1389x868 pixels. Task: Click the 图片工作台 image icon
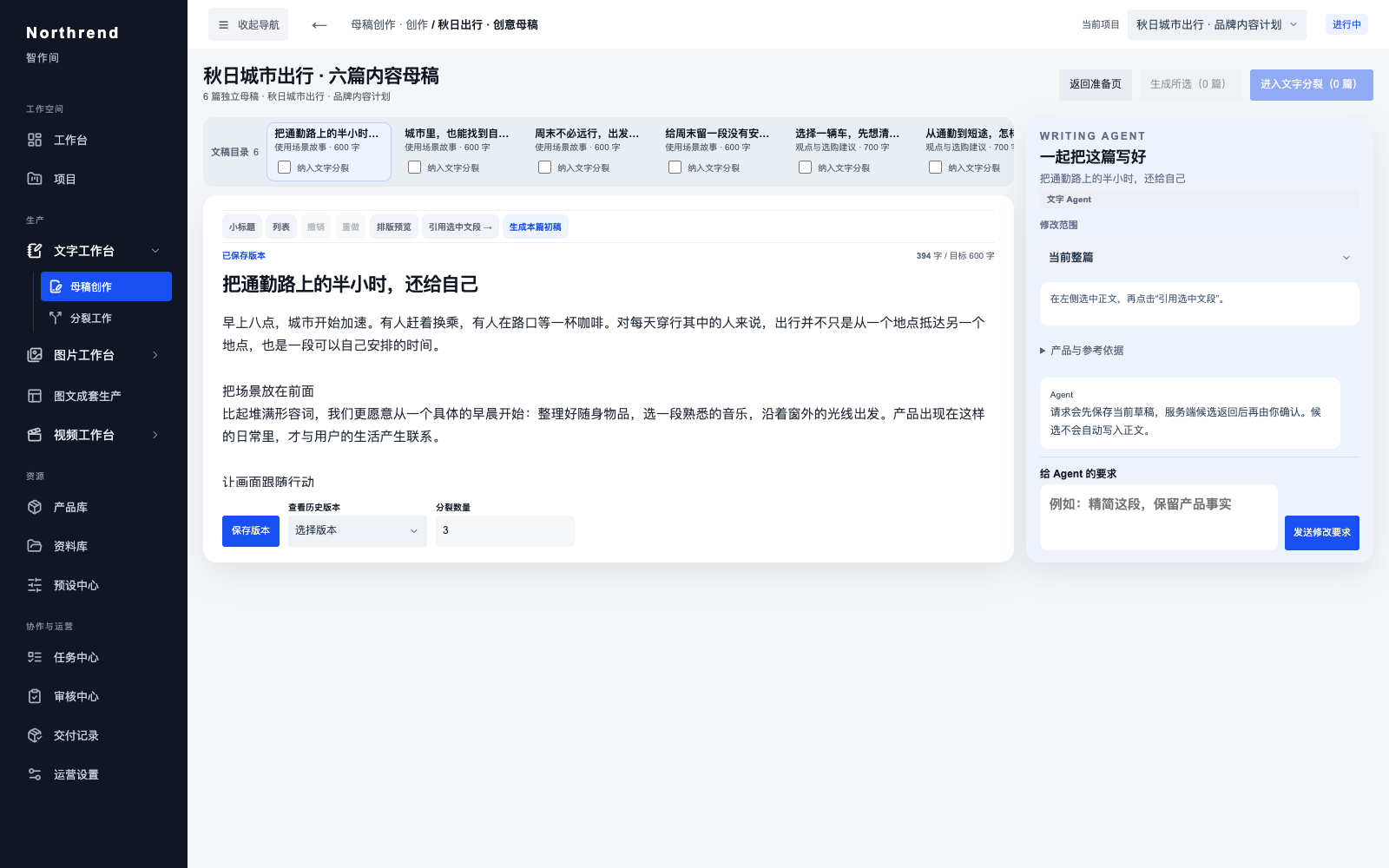click(x=35, y=355)
